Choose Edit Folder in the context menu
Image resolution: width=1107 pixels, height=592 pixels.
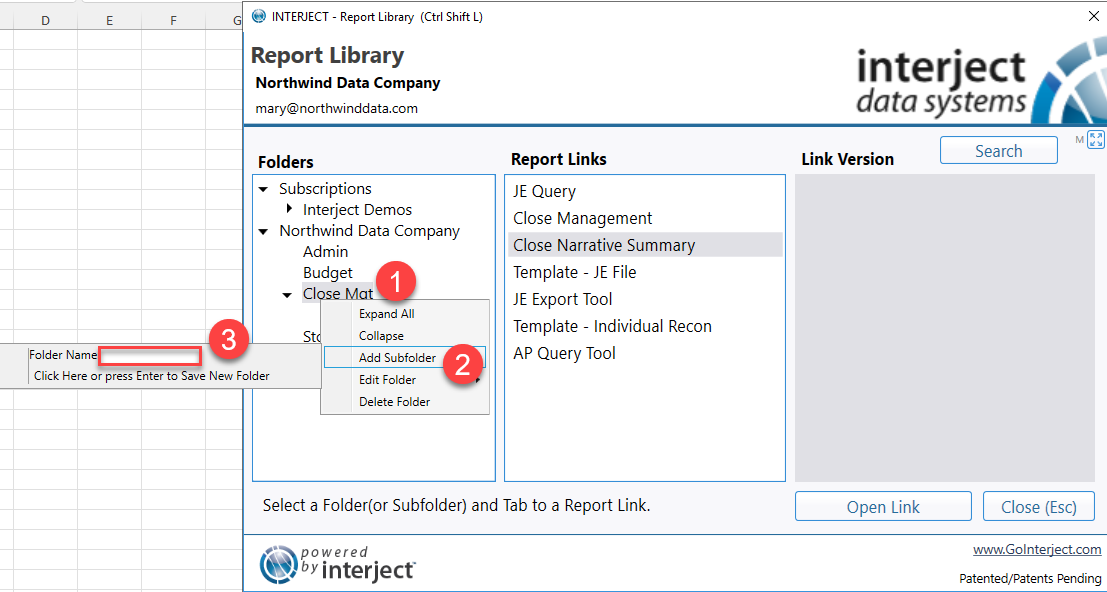[x=405, y=380]
